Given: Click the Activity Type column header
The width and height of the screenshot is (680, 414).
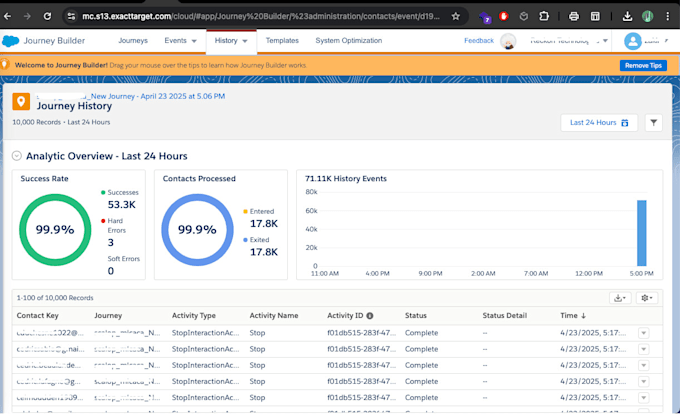Looking at the screenshot, I should click(x=193, y=316).
